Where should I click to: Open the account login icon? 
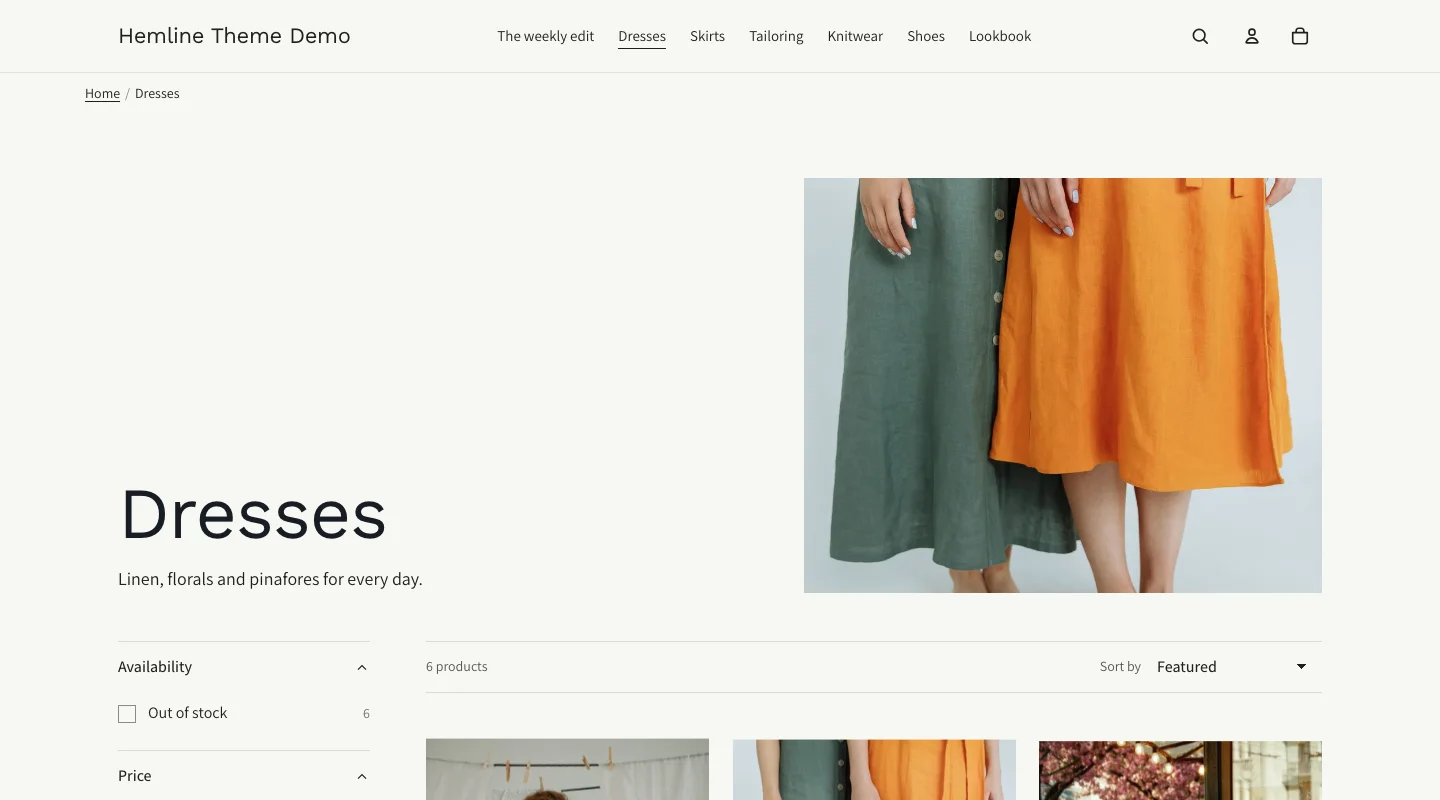click(x=1251, y=36)
